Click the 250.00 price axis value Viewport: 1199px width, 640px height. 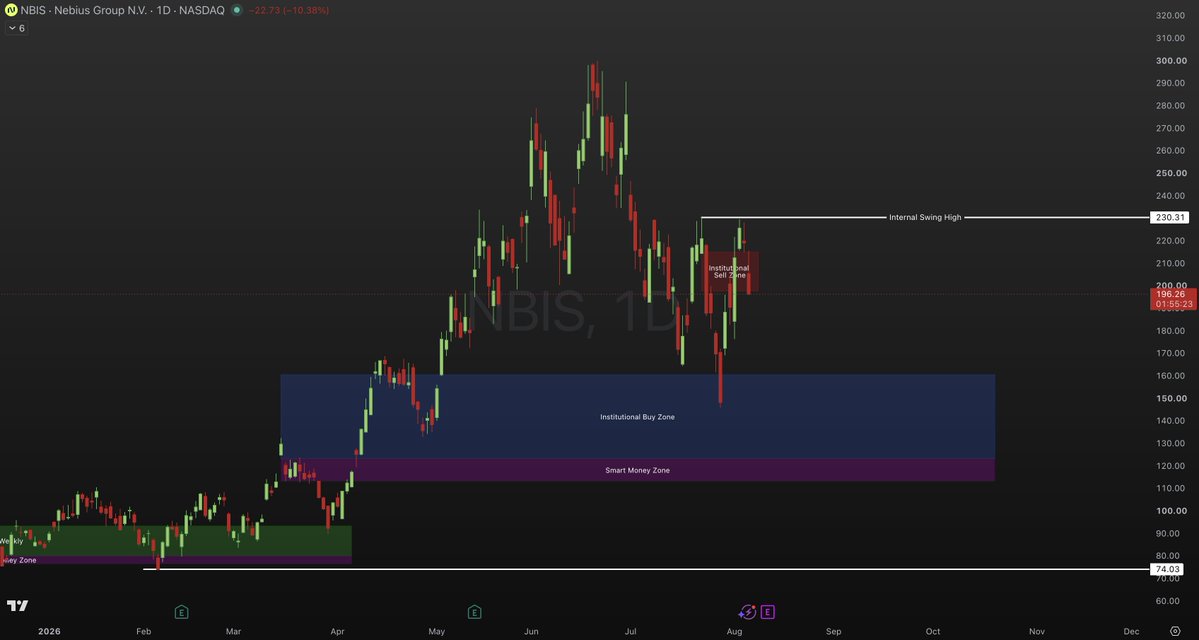pos(1170,173)
